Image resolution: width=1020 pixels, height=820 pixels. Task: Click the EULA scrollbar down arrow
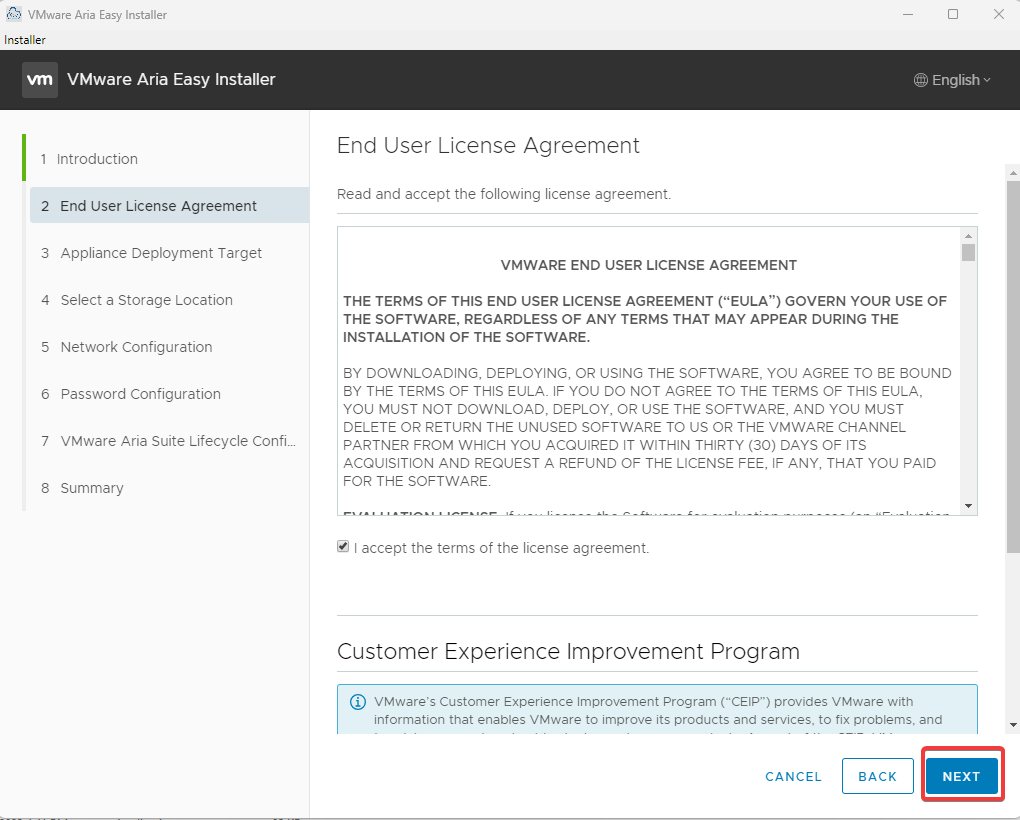[969, 506]
